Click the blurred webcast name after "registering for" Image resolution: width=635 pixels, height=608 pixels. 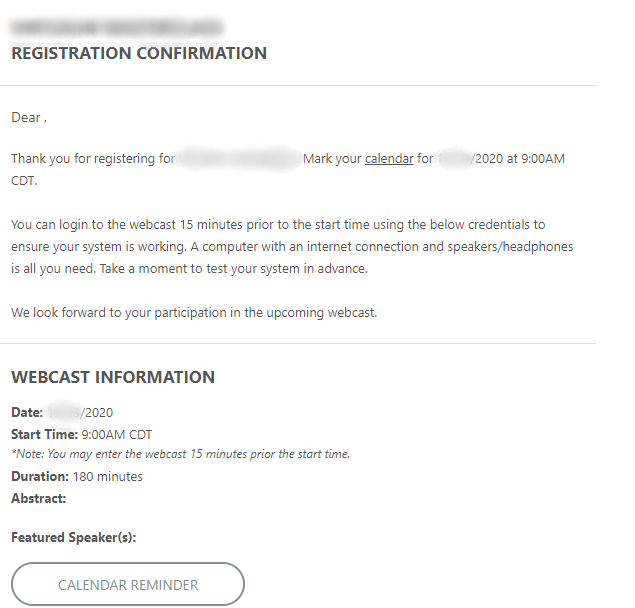[238, 158]
